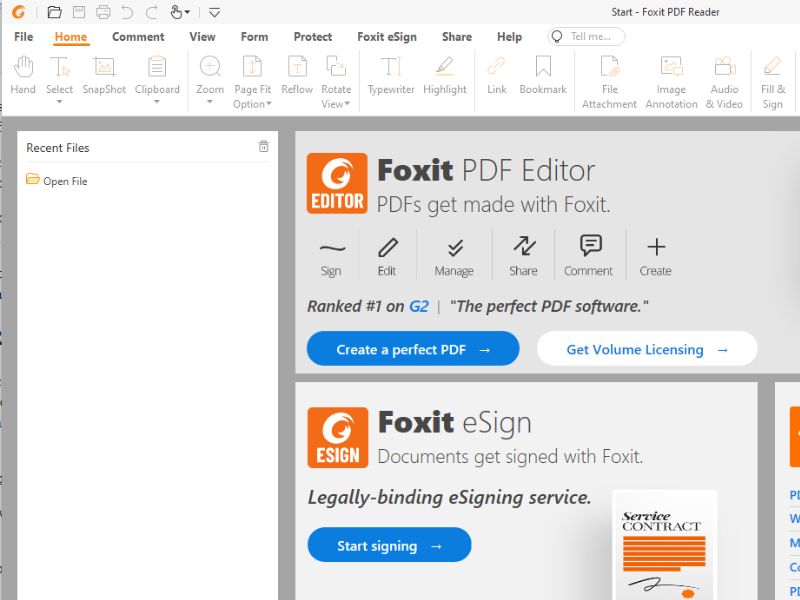Click the Create a perfect PDF button
Viewport: 800px width, 600px height.
(x=412, y=348)
